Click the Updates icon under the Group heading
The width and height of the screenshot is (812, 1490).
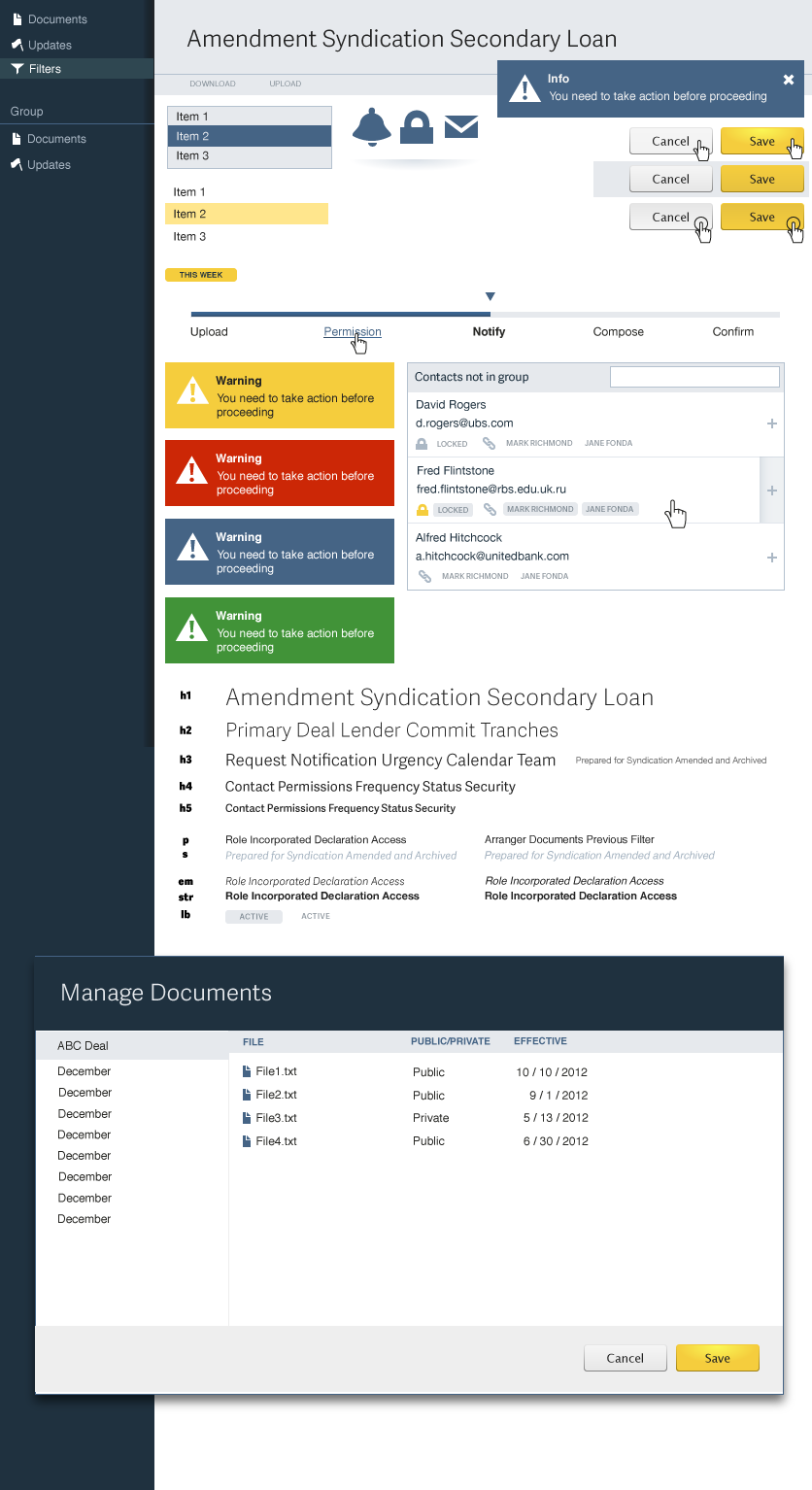click(17, 164)
